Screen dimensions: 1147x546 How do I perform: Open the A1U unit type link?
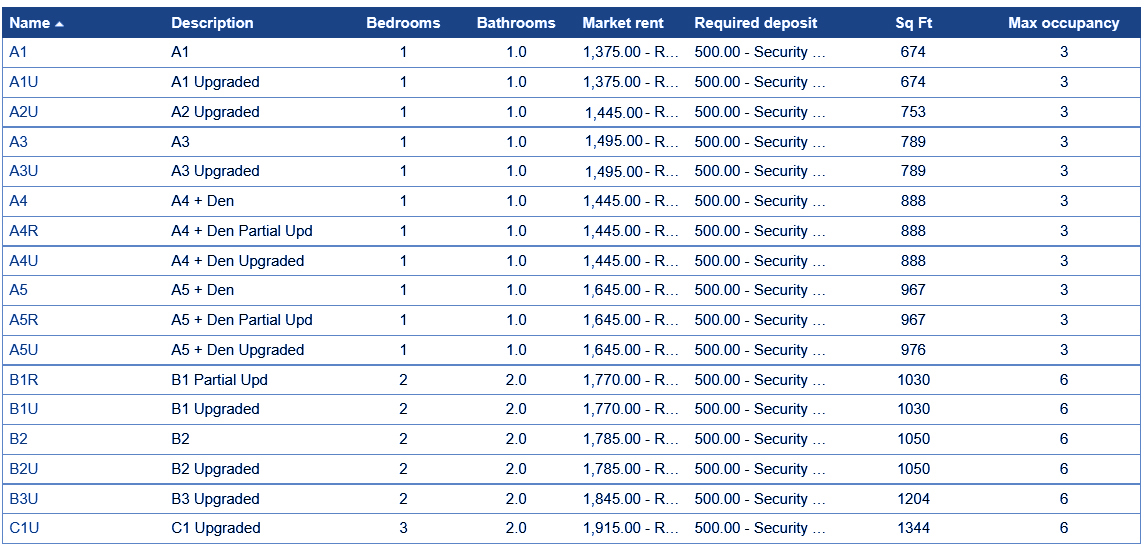point(24,82)
